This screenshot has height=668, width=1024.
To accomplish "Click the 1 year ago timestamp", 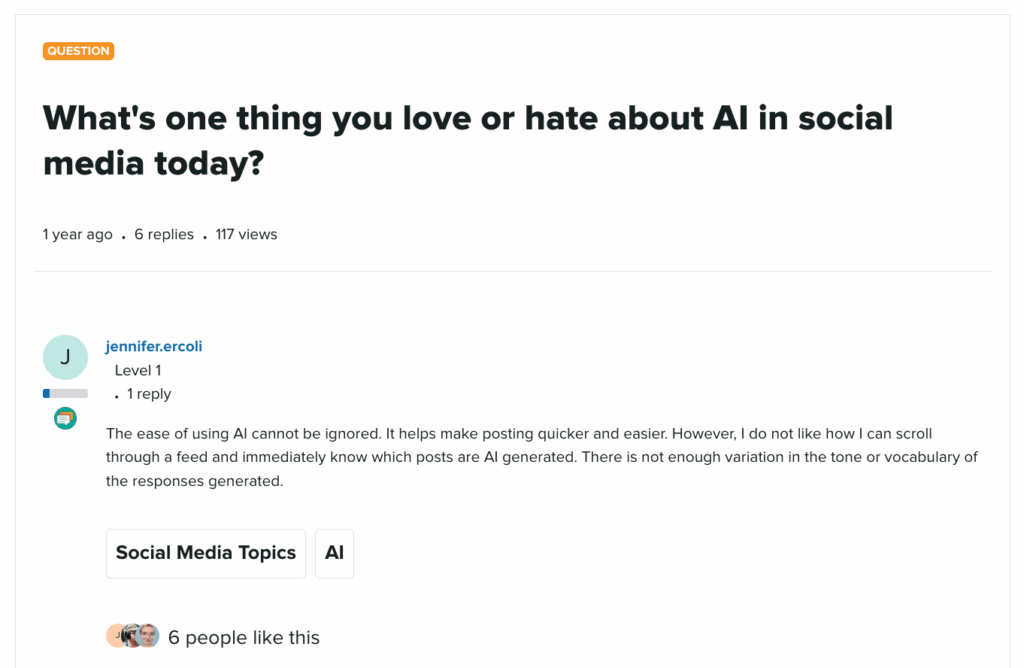I will click(x=77, y=234).
